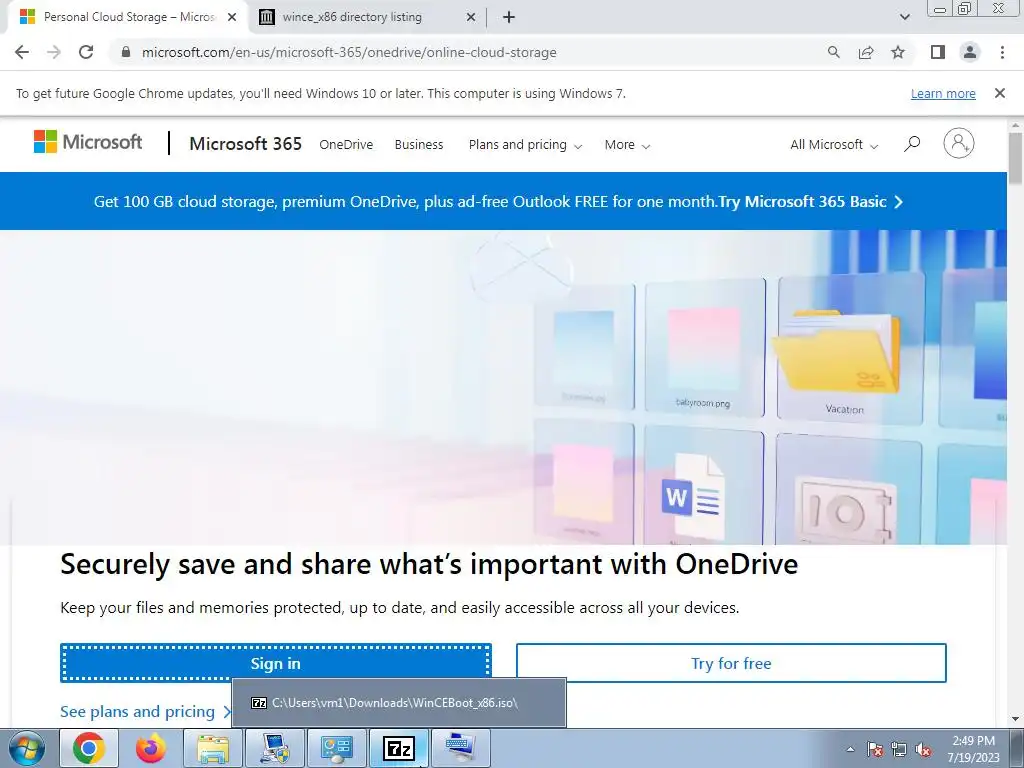The image size is (1024, 768).
Task: Show hidden tray icons arrow
Action: (x=850, y=749)
